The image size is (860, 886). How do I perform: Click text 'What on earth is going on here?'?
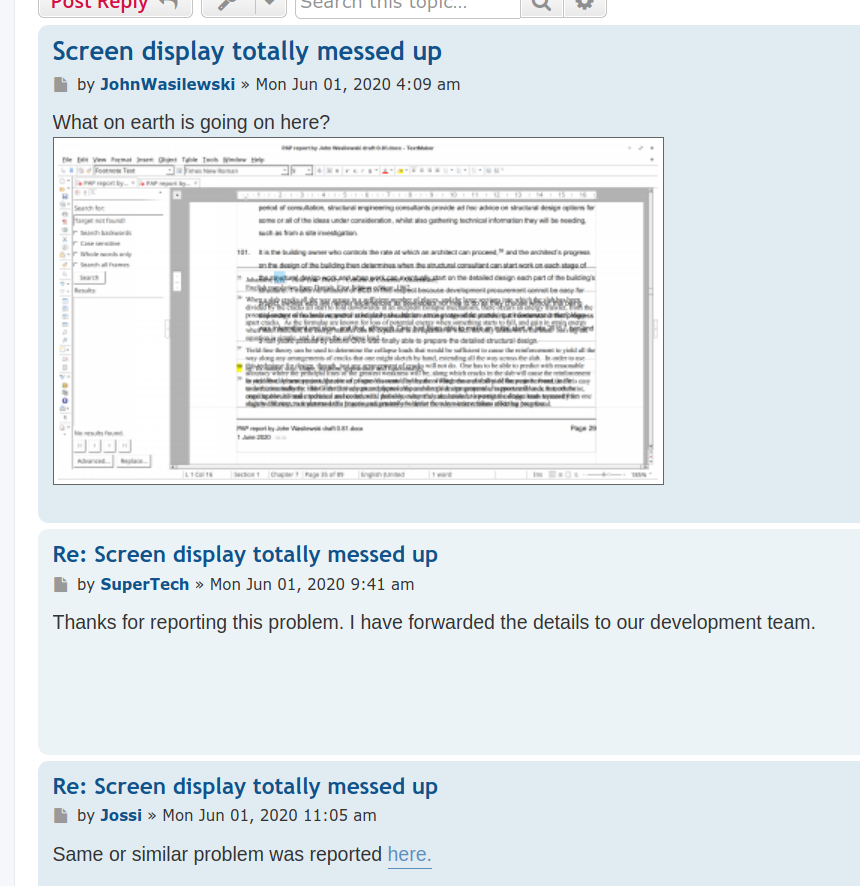pyautogui.click(x=191, y=123)
